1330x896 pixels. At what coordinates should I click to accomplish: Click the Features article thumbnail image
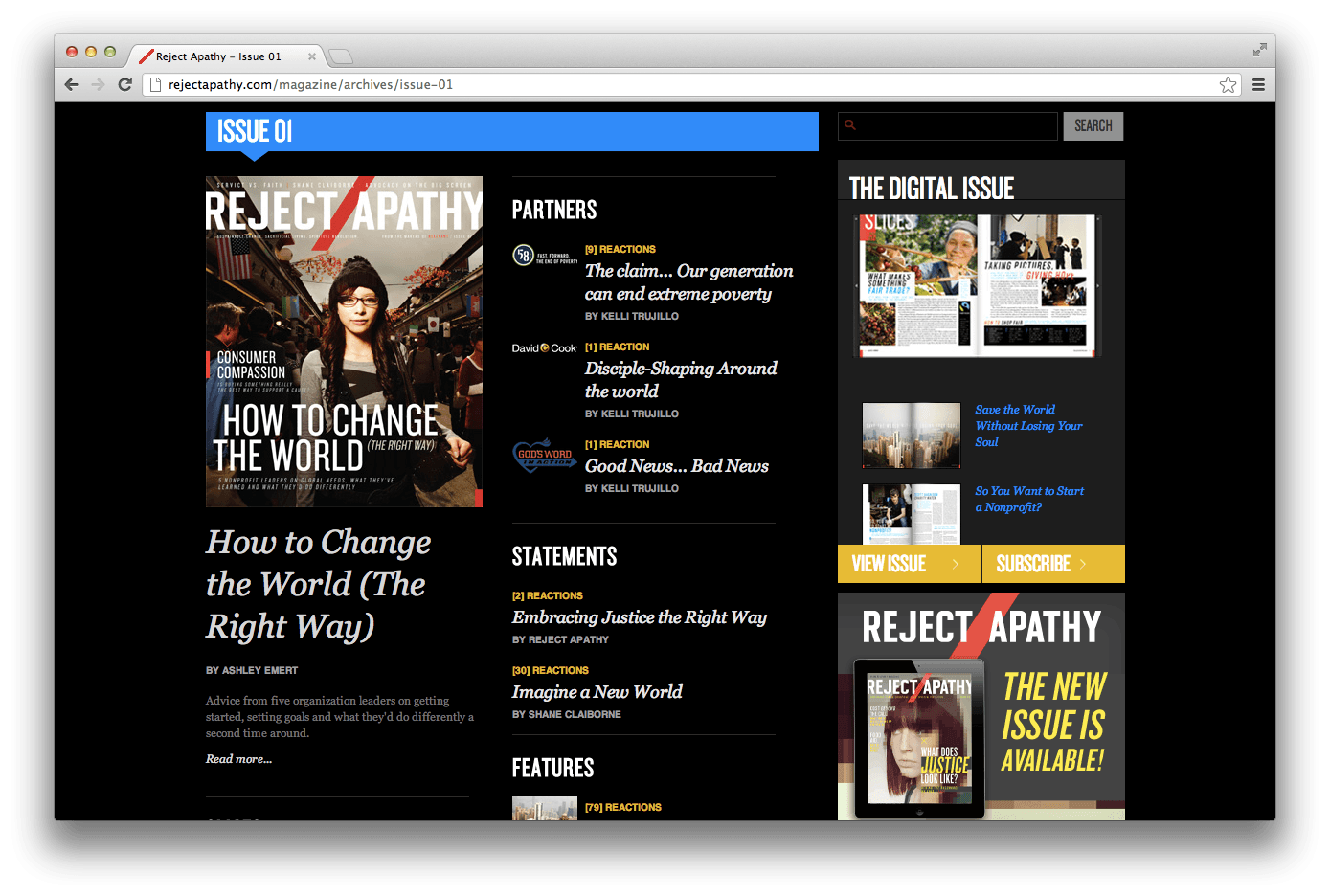tap(545, 809)
